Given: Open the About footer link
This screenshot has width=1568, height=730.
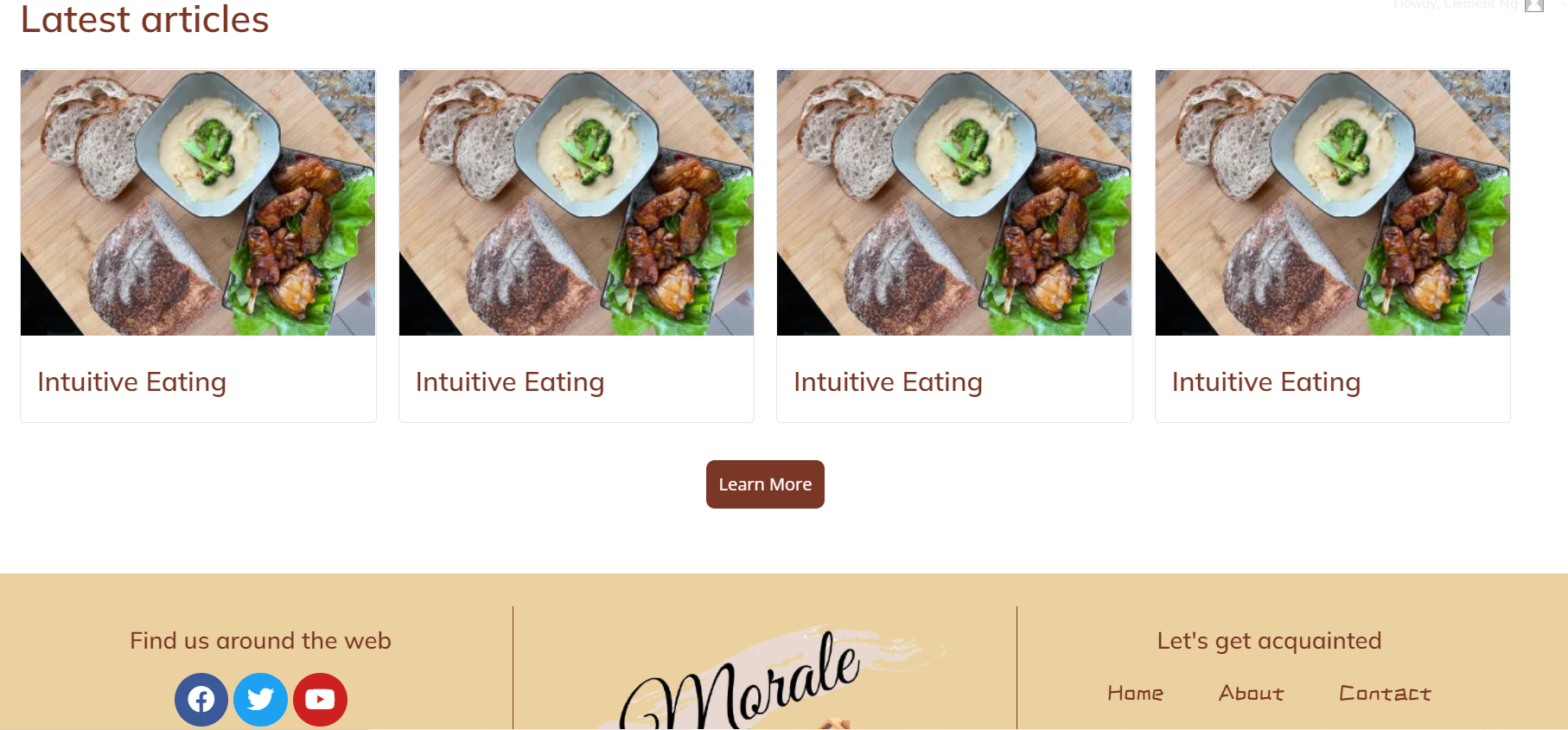Looking at the screenshot, I should (1251, 694).
